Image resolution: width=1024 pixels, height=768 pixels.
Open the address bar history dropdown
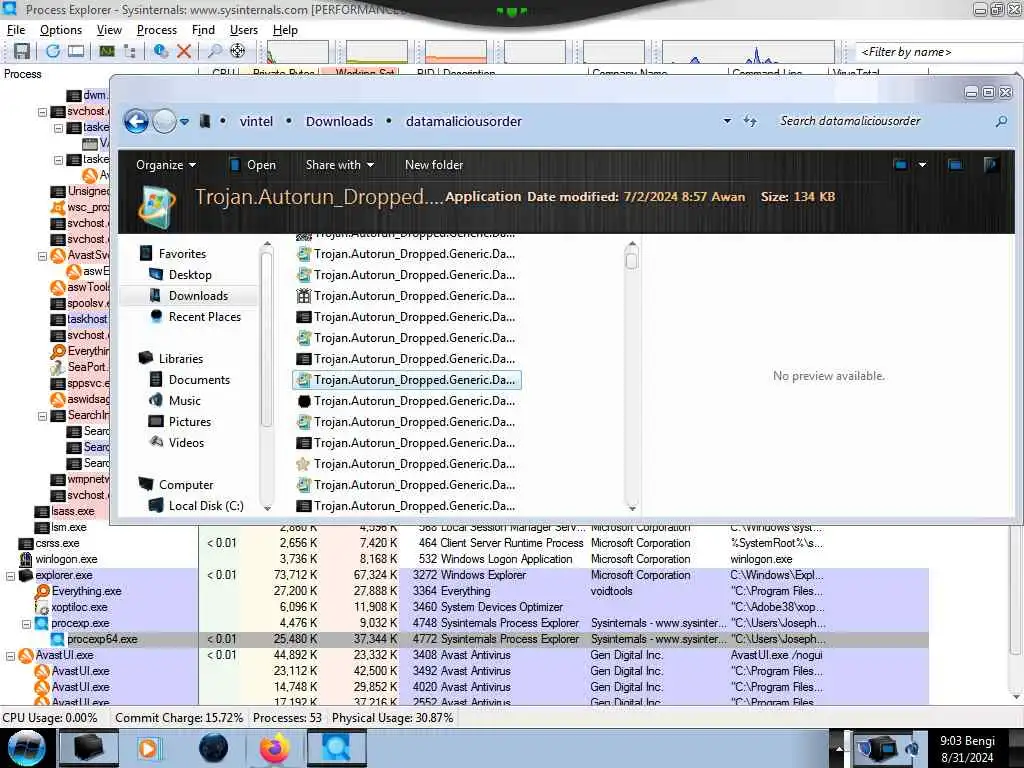727,121
